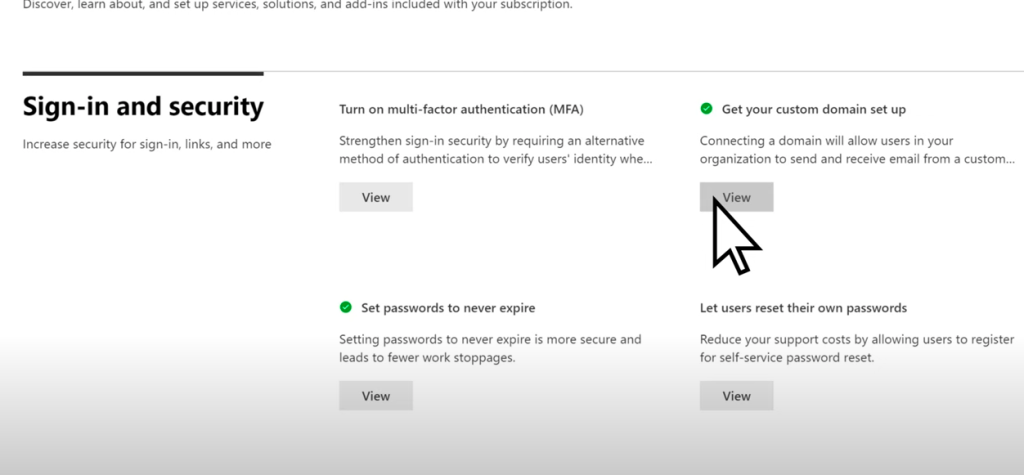Open View for Set passwords to never expire
1024x475 pixels.
[x=376, y=396]
